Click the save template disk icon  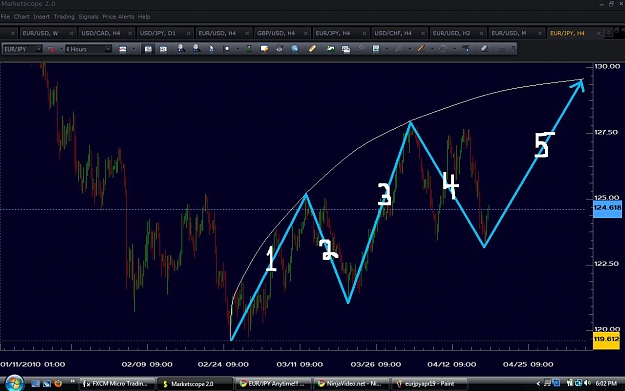pyautogui.click(x=376, y=49)
